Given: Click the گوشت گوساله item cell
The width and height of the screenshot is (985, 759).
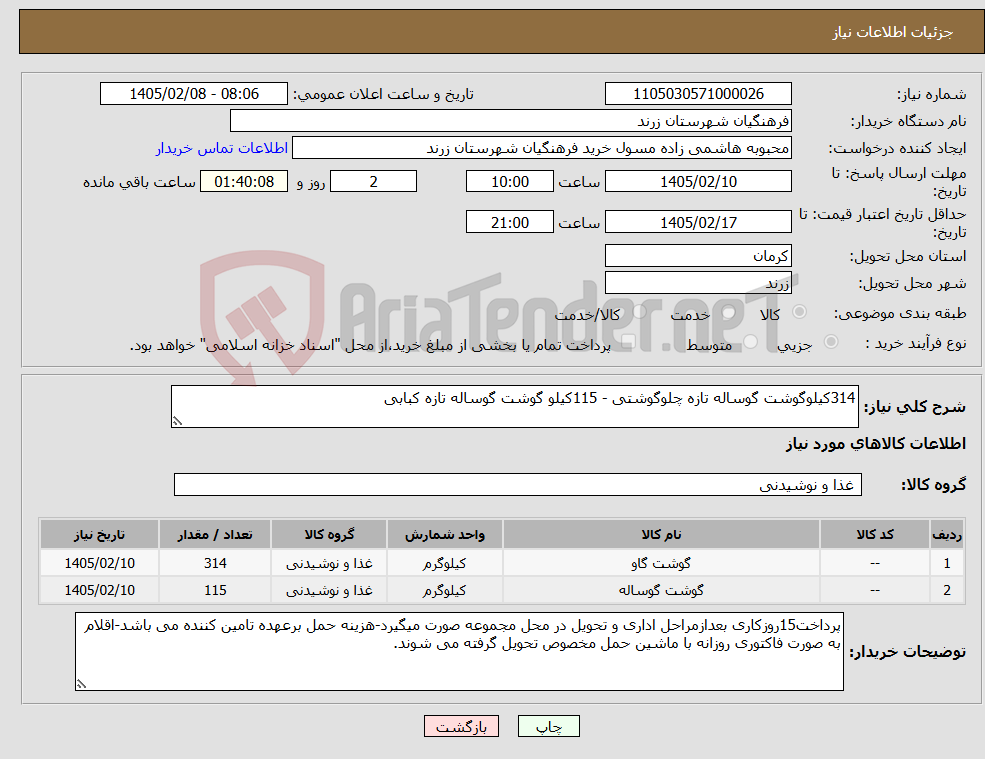Looking at the screenshot, I should pos(661,590).
